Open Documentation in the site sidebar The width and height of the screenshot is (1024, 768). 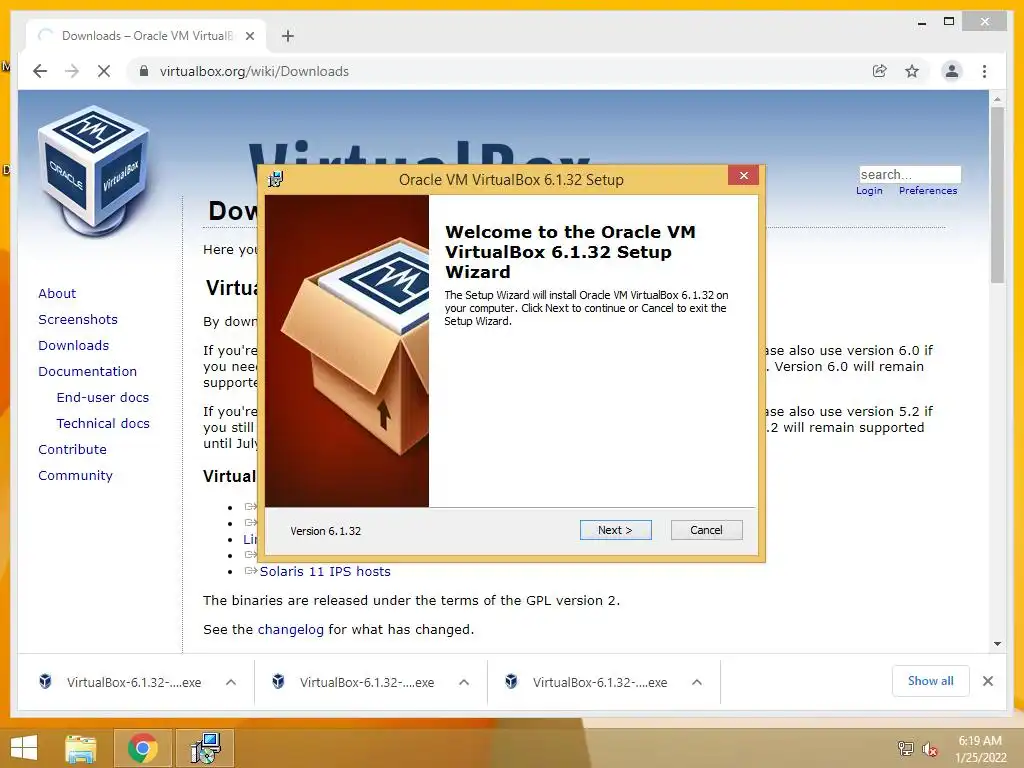coord(88,371)
